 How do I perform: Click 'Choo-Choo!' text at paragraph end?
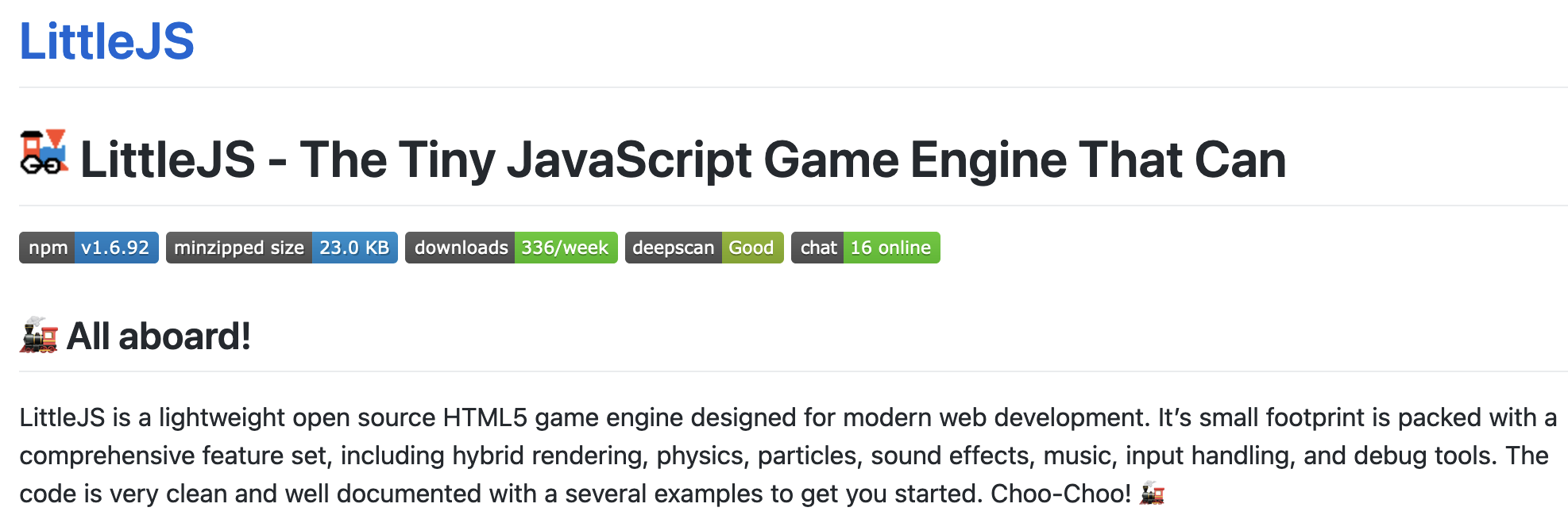1060,494
